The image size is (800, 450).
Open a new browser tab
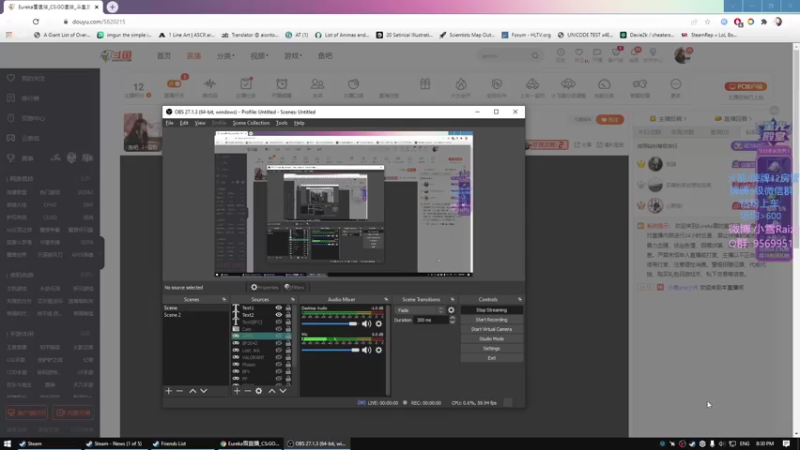tap(112, 7)
